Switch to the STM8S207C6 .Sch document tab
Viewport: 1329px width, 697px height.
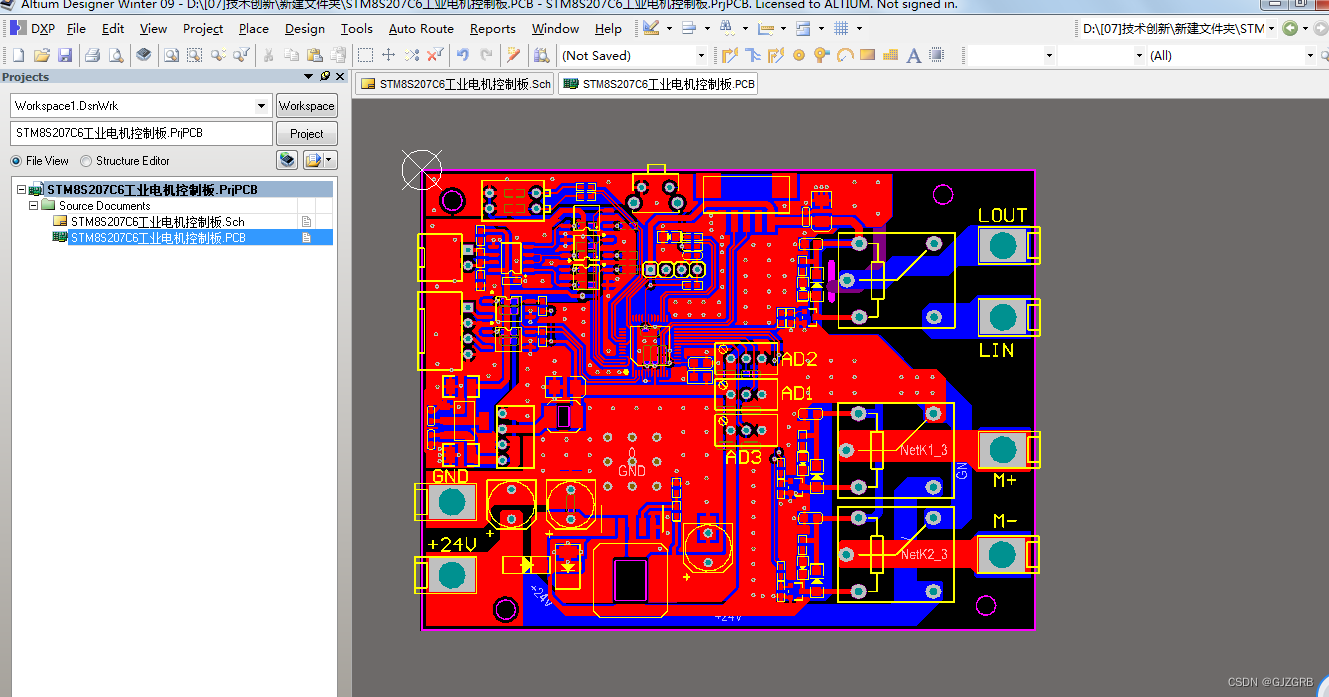(x=456, y=84)
